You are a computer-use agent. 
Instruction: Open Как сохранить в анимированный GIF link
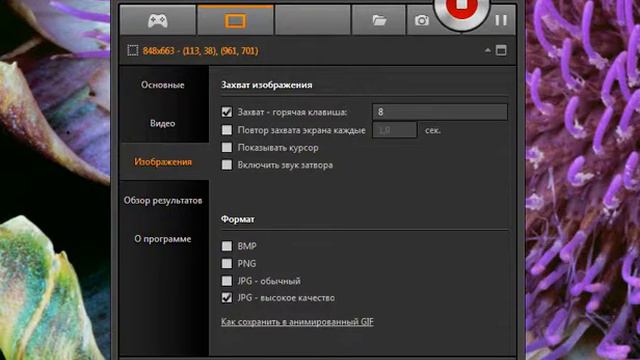(297, 322)
